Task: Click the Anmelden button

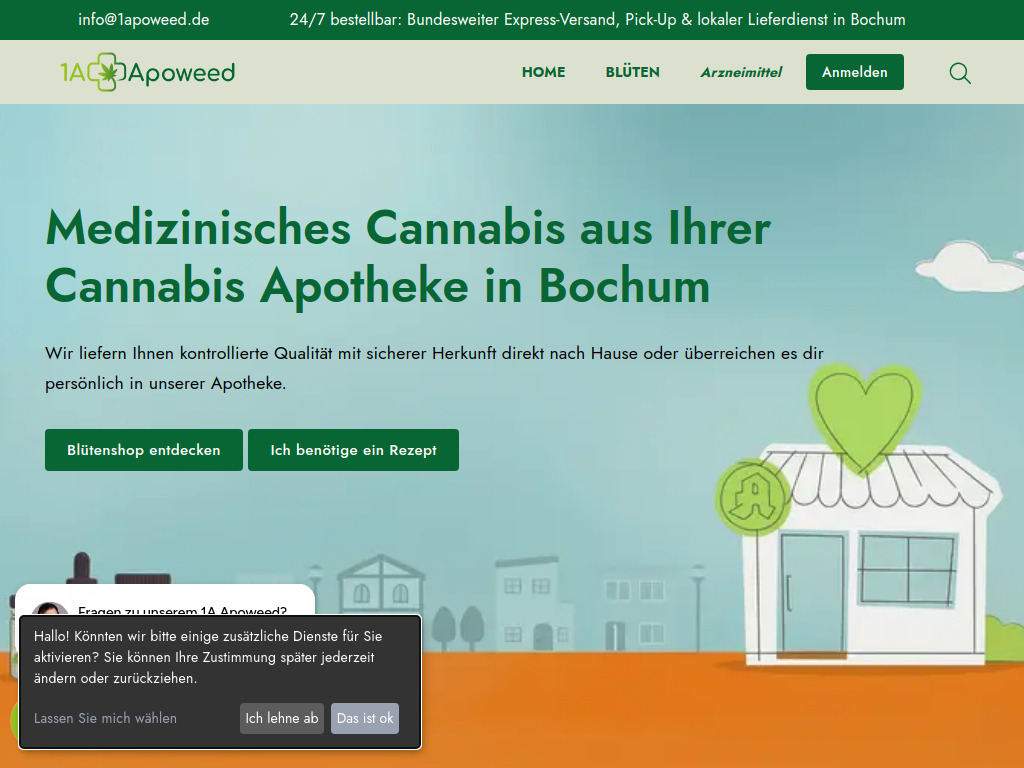Action: pos(854,72)
